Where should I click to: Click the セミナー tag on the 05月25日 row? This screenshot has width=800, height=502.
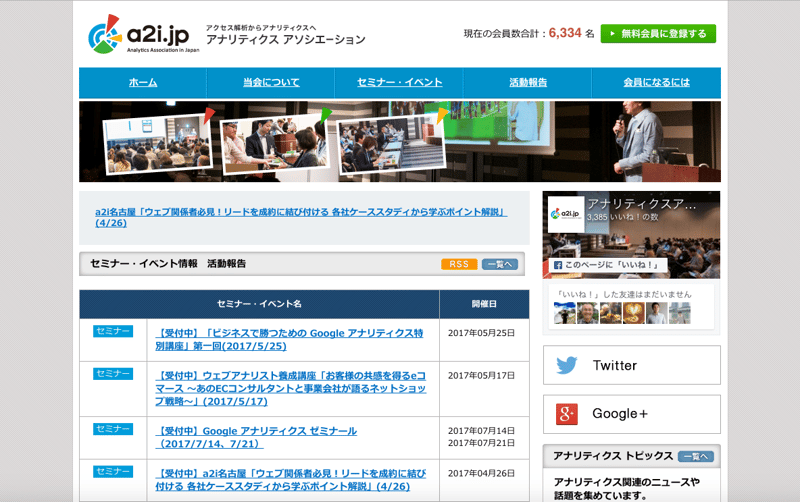coord(113,331)
